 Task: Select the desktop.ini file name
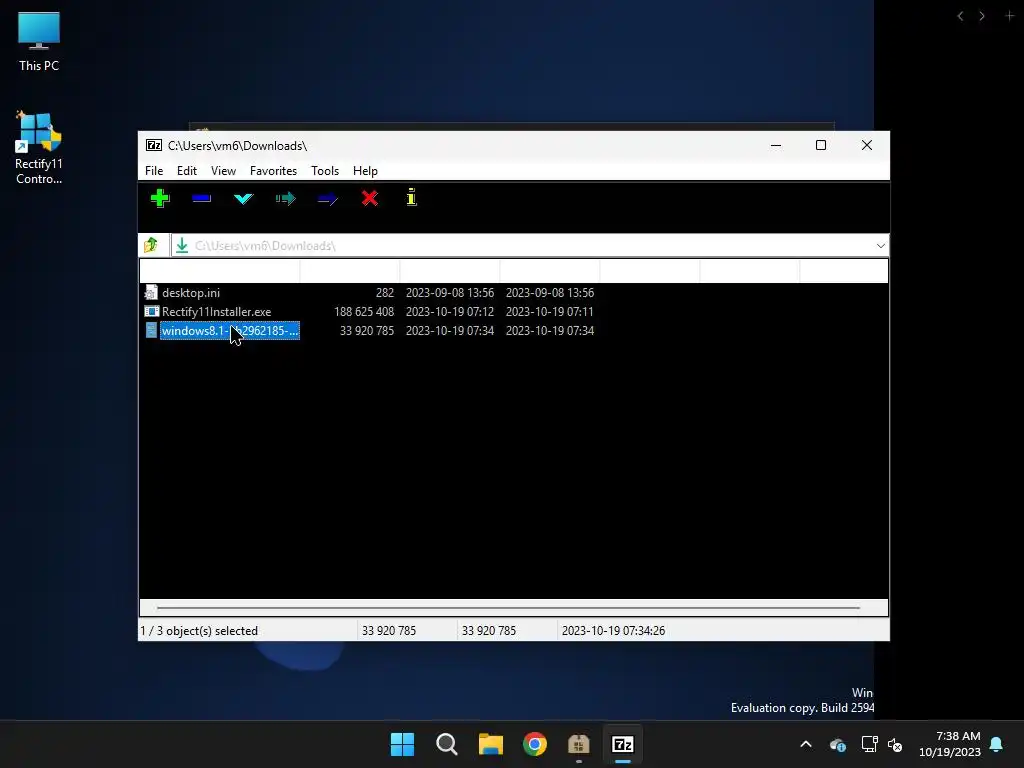[191, 293]
